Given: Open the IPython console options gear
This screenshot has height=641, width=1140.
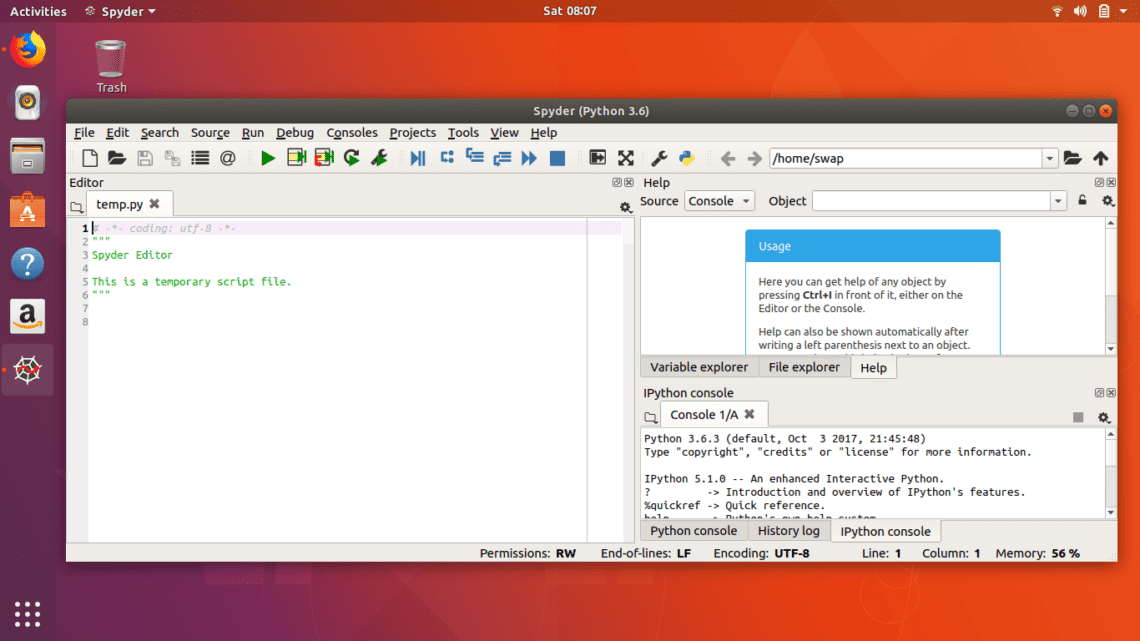Looking at the screenshot, I should point(1105,418).
